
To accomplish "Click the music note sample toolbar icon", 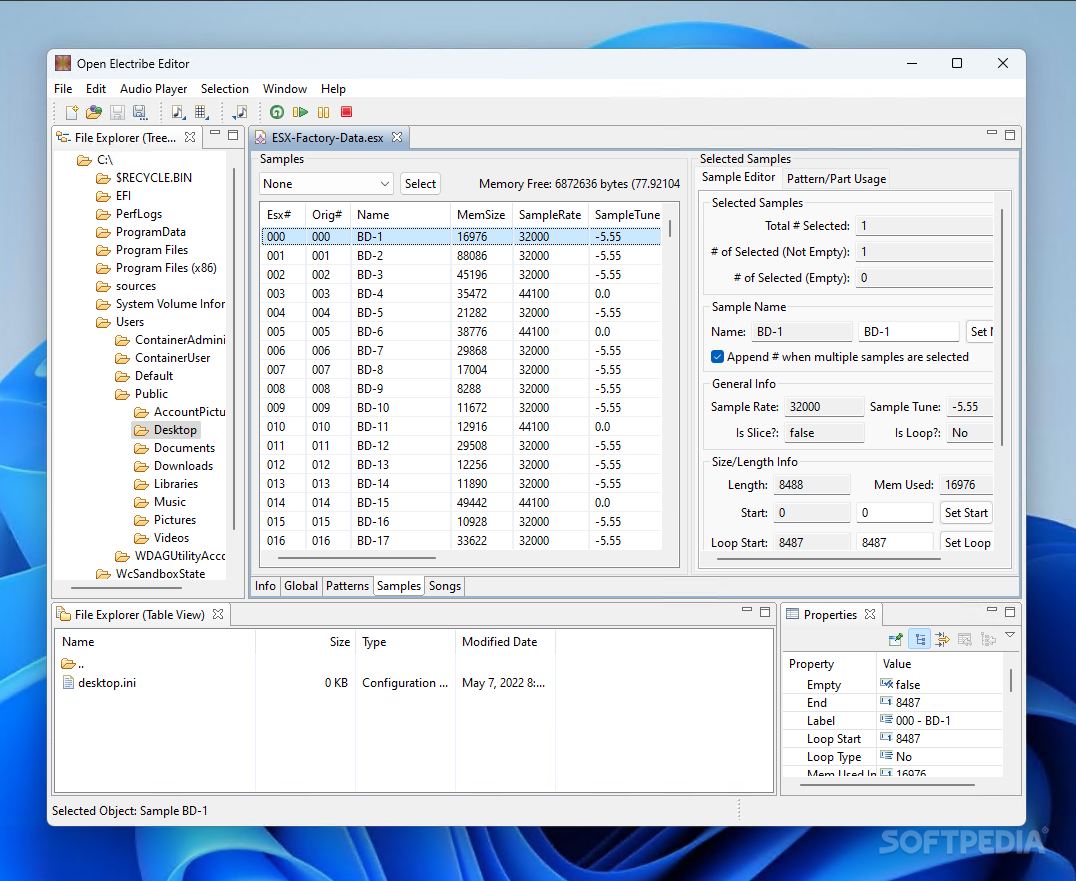I will [178, 112].
